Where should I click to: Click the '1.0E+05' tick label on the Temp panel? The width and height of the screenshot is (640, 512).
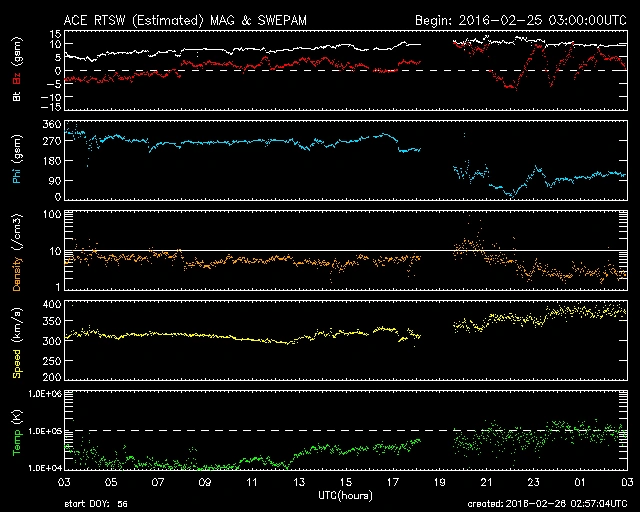coord(45,431)
